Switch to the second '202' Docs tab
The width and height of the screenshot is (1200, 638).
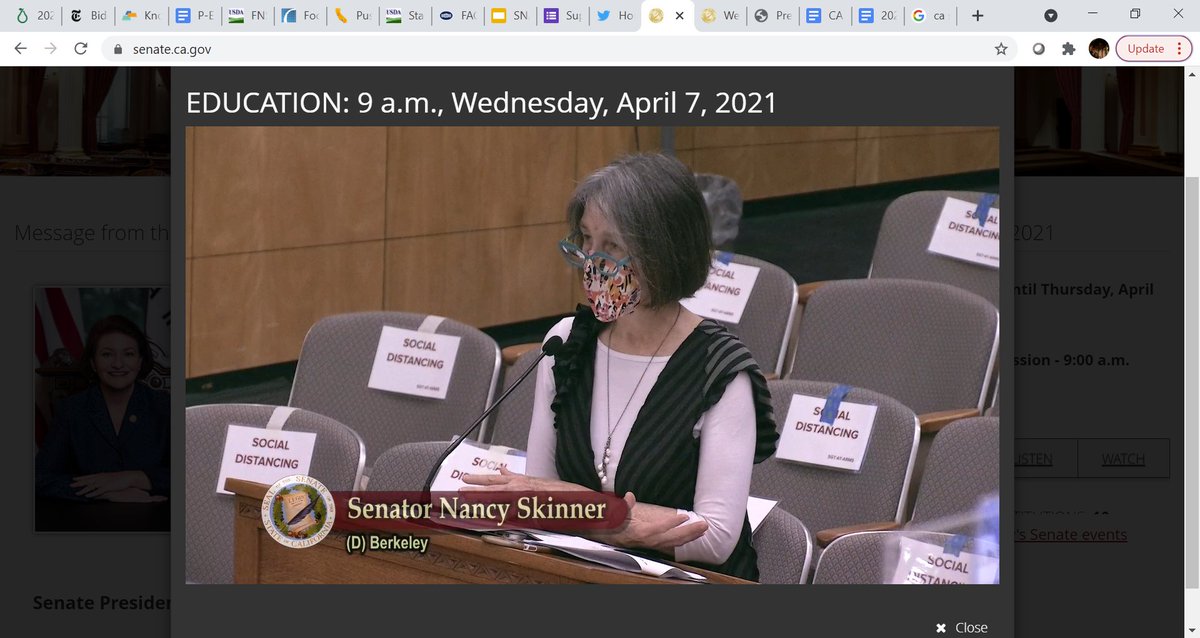[x=879, y=16]
